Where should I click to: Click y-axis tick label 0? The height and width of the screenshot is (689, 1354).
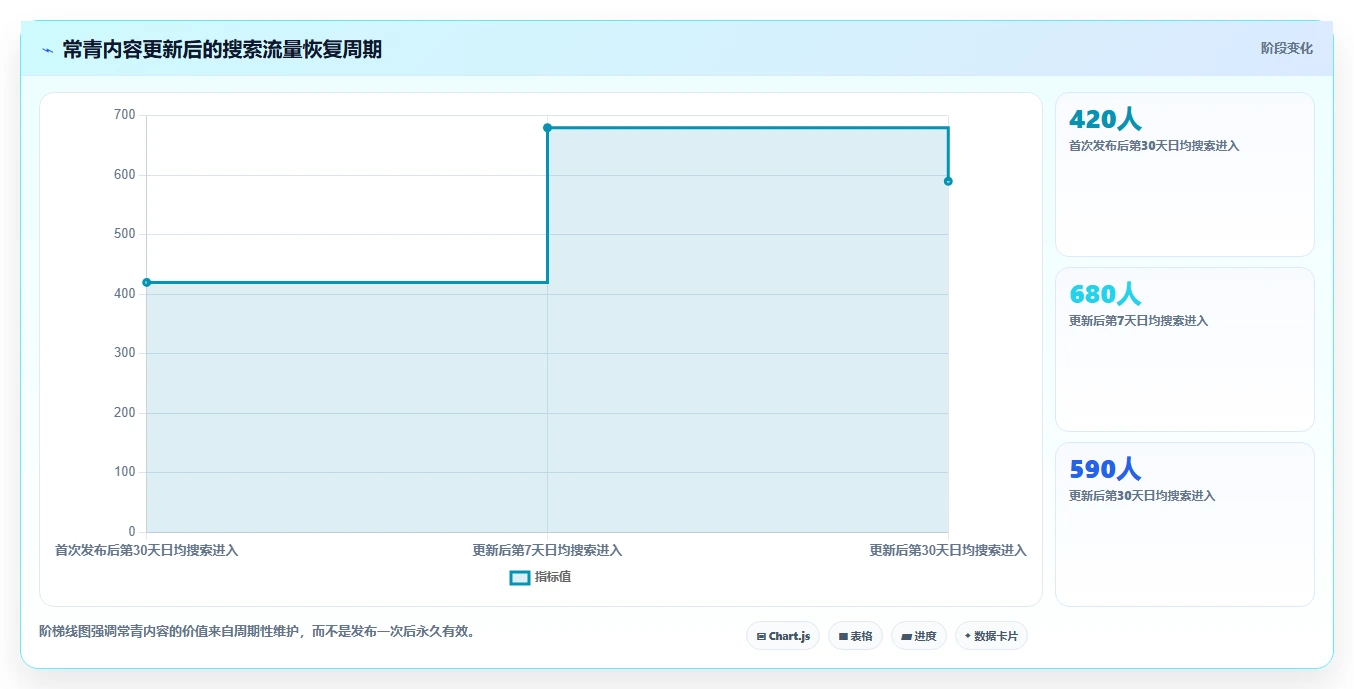(x=132, y=531)
